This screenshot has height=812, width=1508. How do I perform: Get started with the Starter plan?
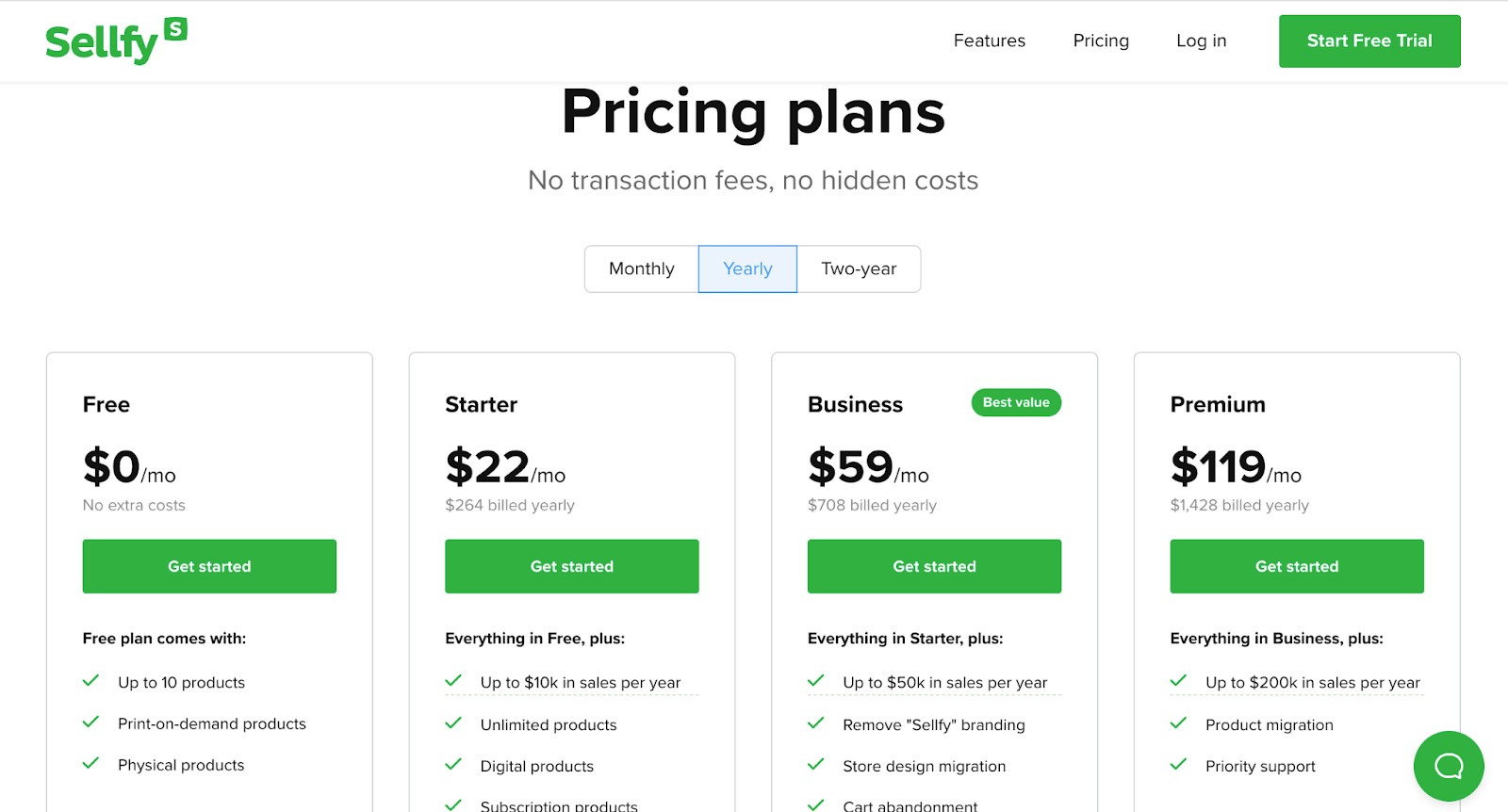(572, 566)
